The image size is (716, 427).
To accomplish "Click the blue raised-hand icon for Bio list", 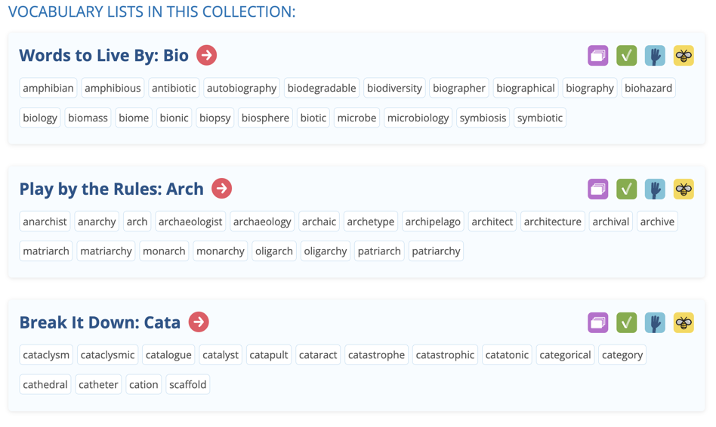I will 655,56.
